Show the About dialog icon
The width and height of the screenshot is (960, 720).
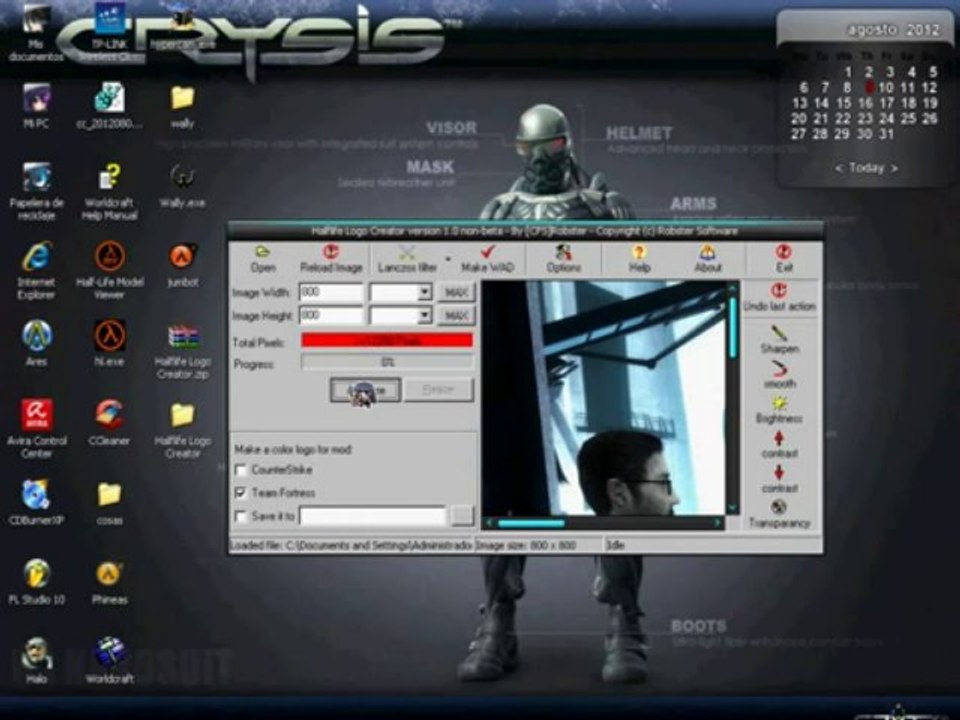707,252
